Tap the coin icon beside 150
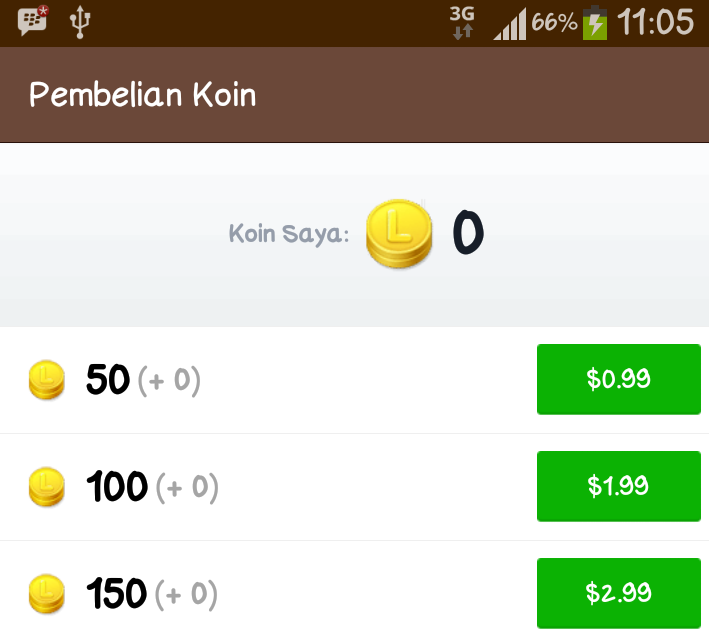 47,594
